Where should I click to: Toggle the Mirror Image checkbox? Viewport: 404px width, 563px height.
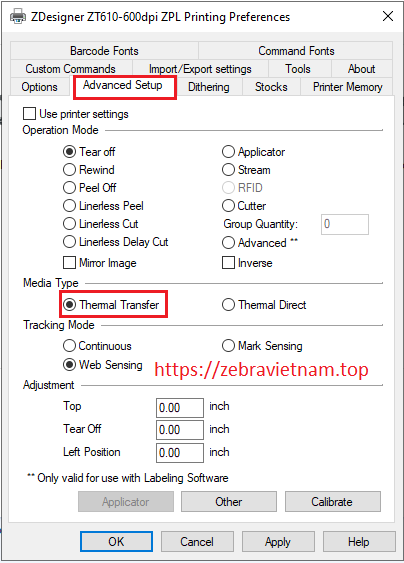pos(100,263)
